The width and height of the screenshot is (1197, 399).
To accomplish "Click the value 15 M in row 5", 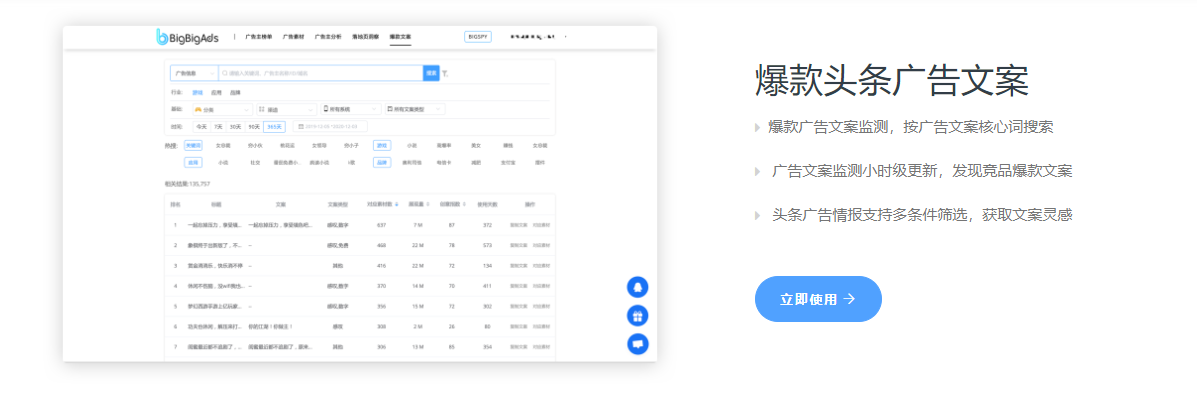I will tap(418, 306).
